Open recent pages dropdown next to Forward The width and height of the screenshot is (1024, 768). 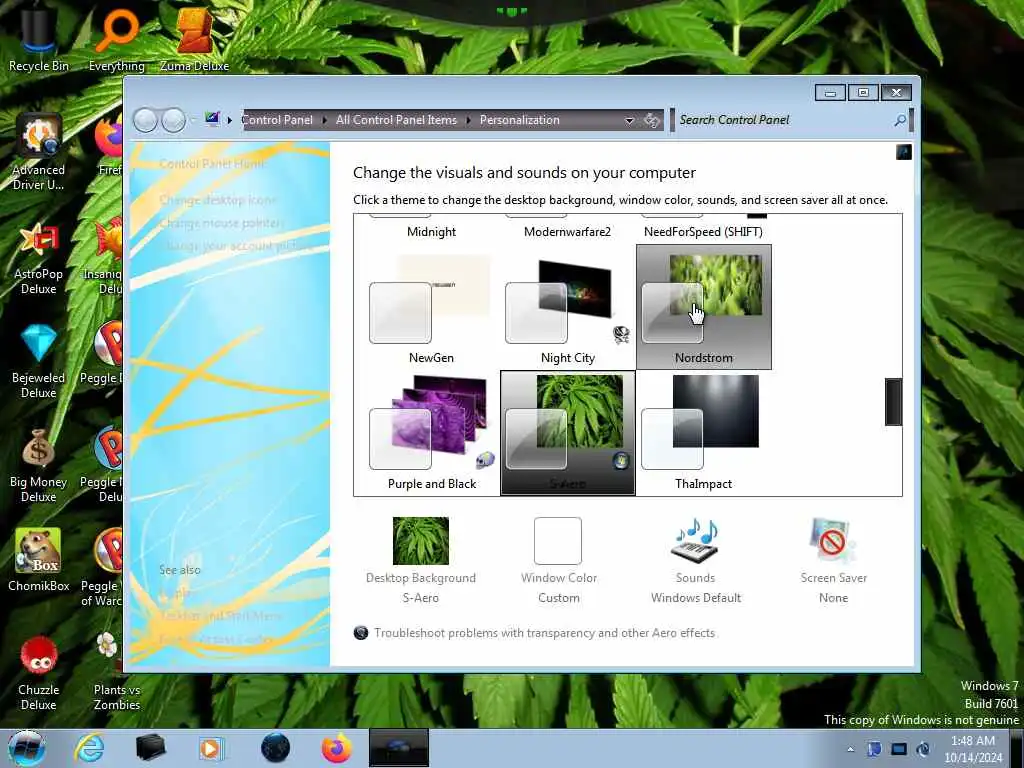193,120
